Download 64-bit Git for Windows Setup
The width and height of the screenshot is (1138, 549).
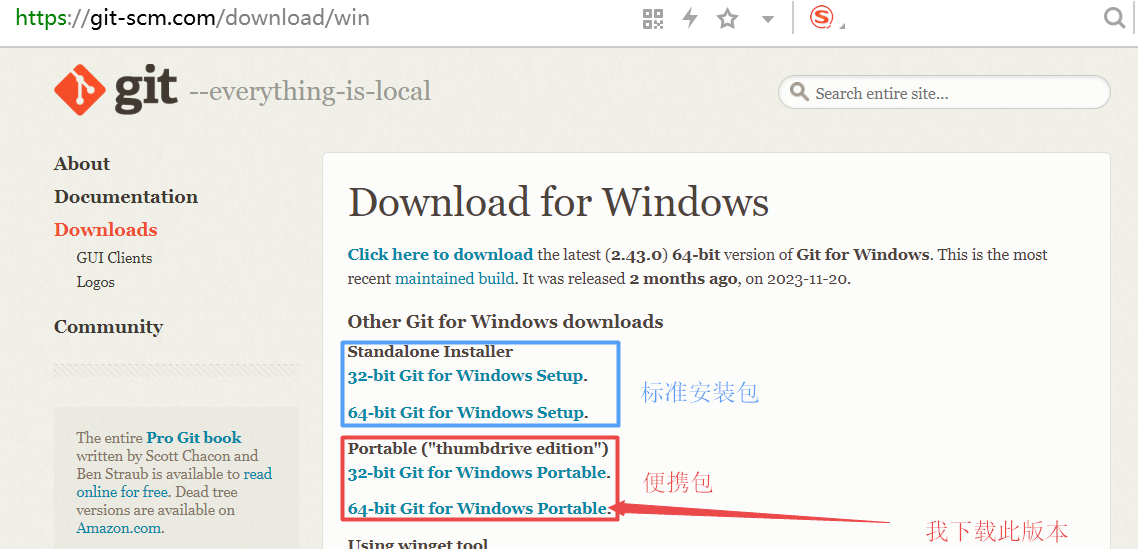tap(466, 412)
